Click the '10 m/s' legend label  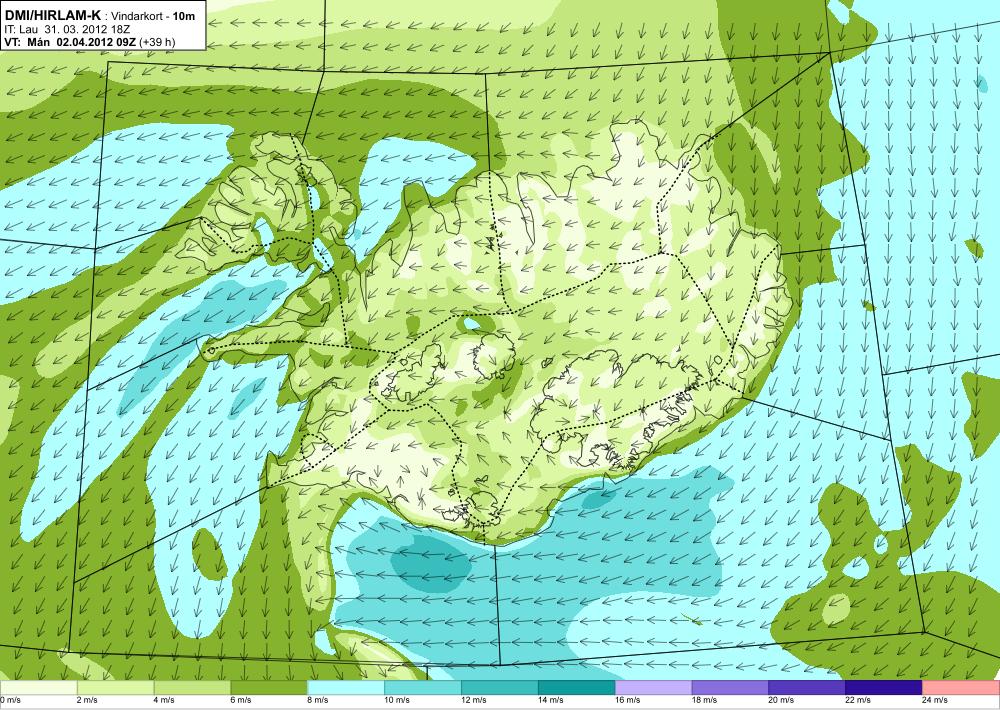[x=397, y=700]
